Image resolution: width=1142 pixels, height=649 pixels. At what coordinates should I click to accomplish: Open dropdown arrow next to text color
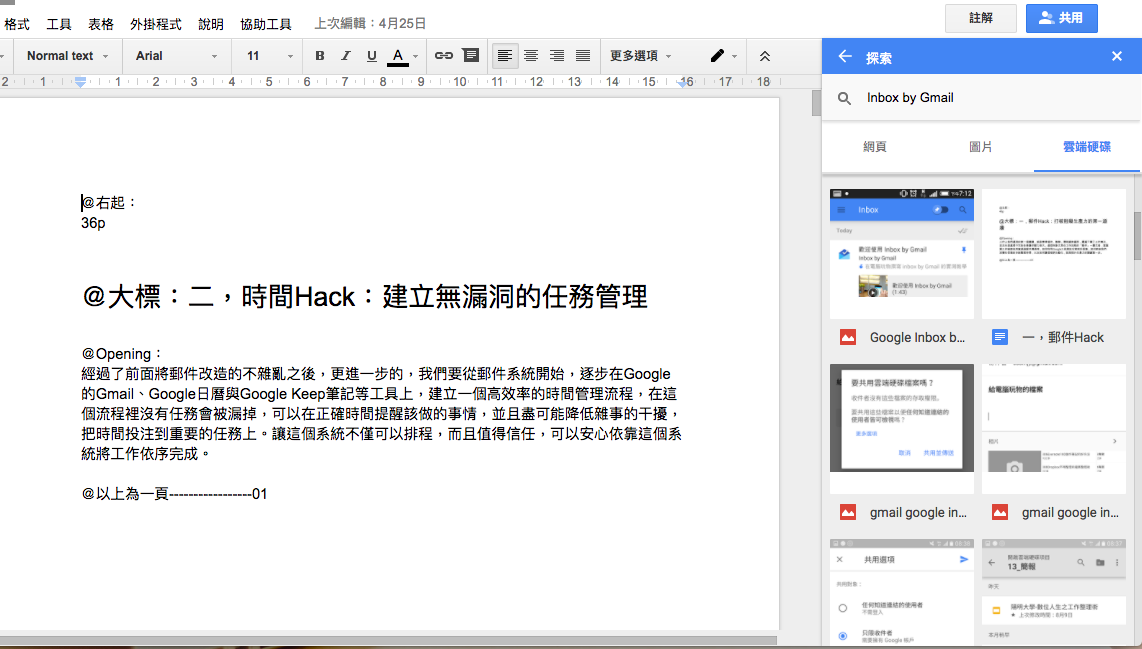(416, 56)
